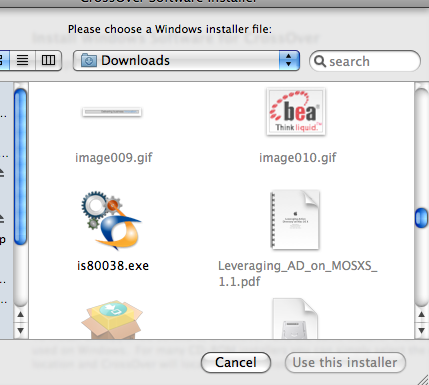Click the file list scrollbar thumb
This screenshot has height=385, width=429.
pos(421,218)
